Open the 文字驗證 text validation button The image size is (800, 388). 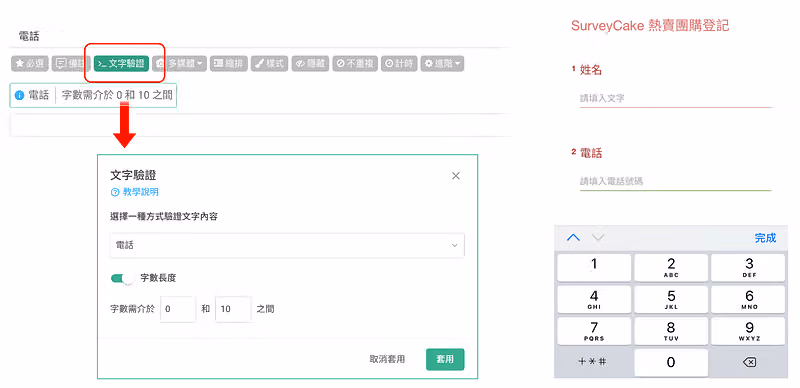pos(121,64)
